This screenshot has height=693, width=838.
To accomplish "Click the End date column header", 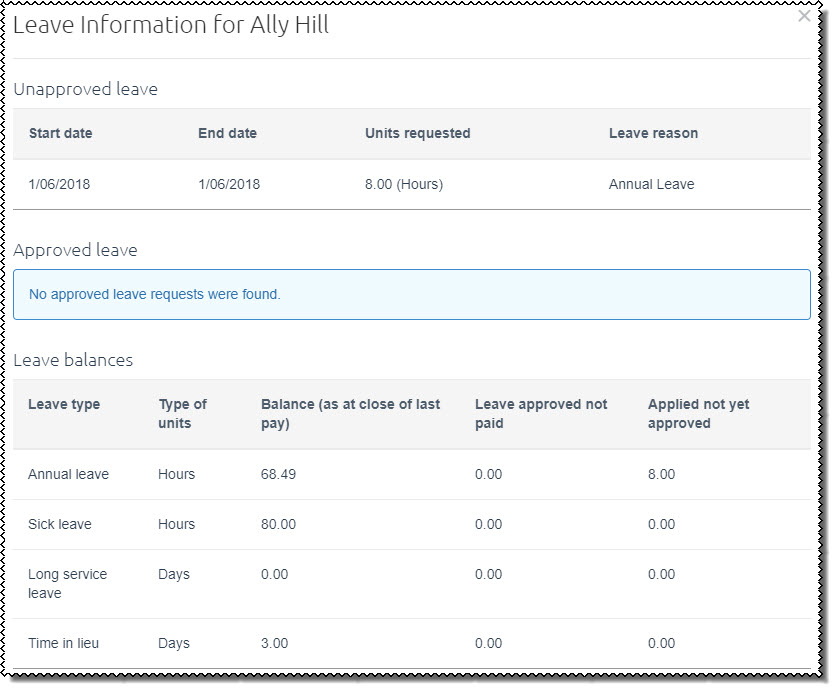I will [227, 134].
